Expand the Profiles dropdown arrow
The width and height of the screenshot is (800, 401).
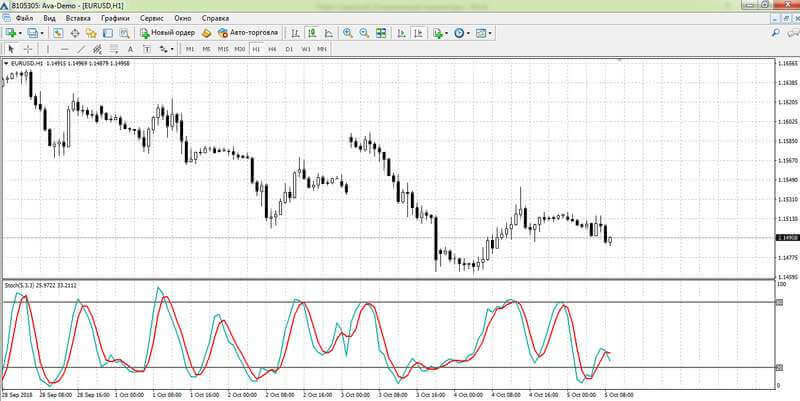coord(42,34)
